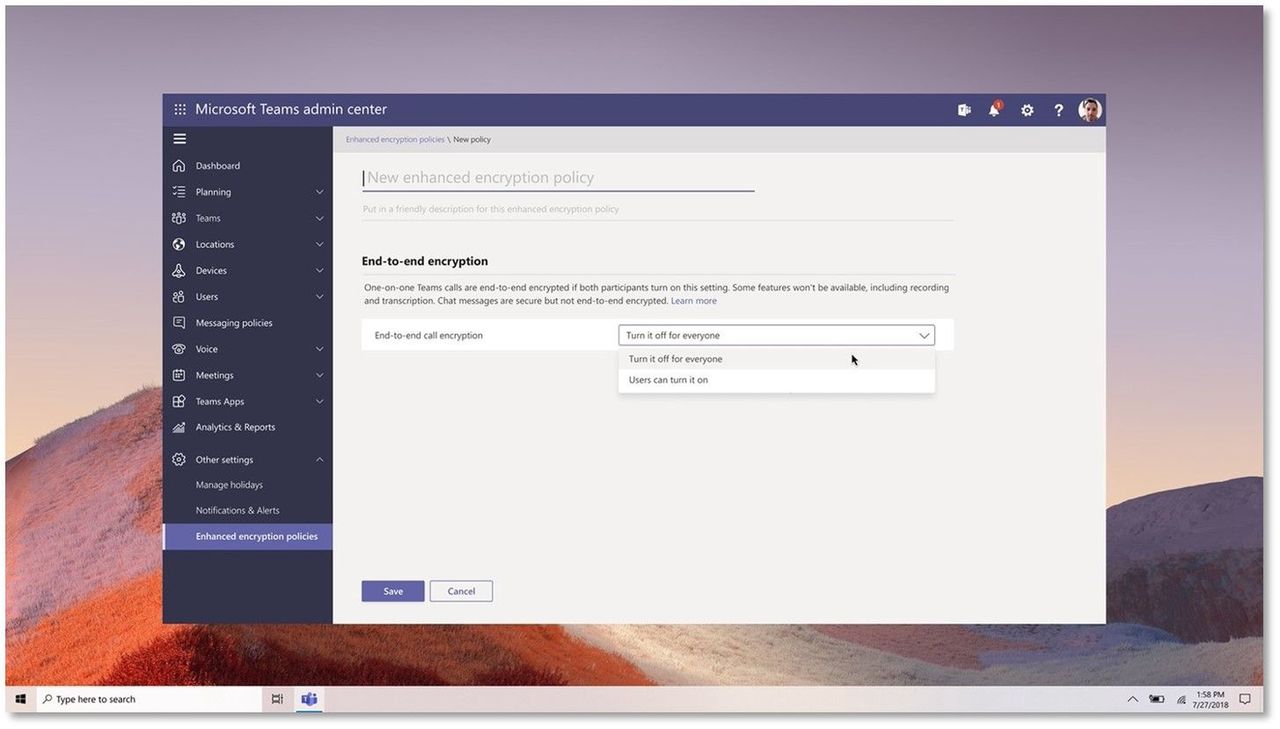
Task: Click the Planning checklist icon
Action: tap(179, 192)
